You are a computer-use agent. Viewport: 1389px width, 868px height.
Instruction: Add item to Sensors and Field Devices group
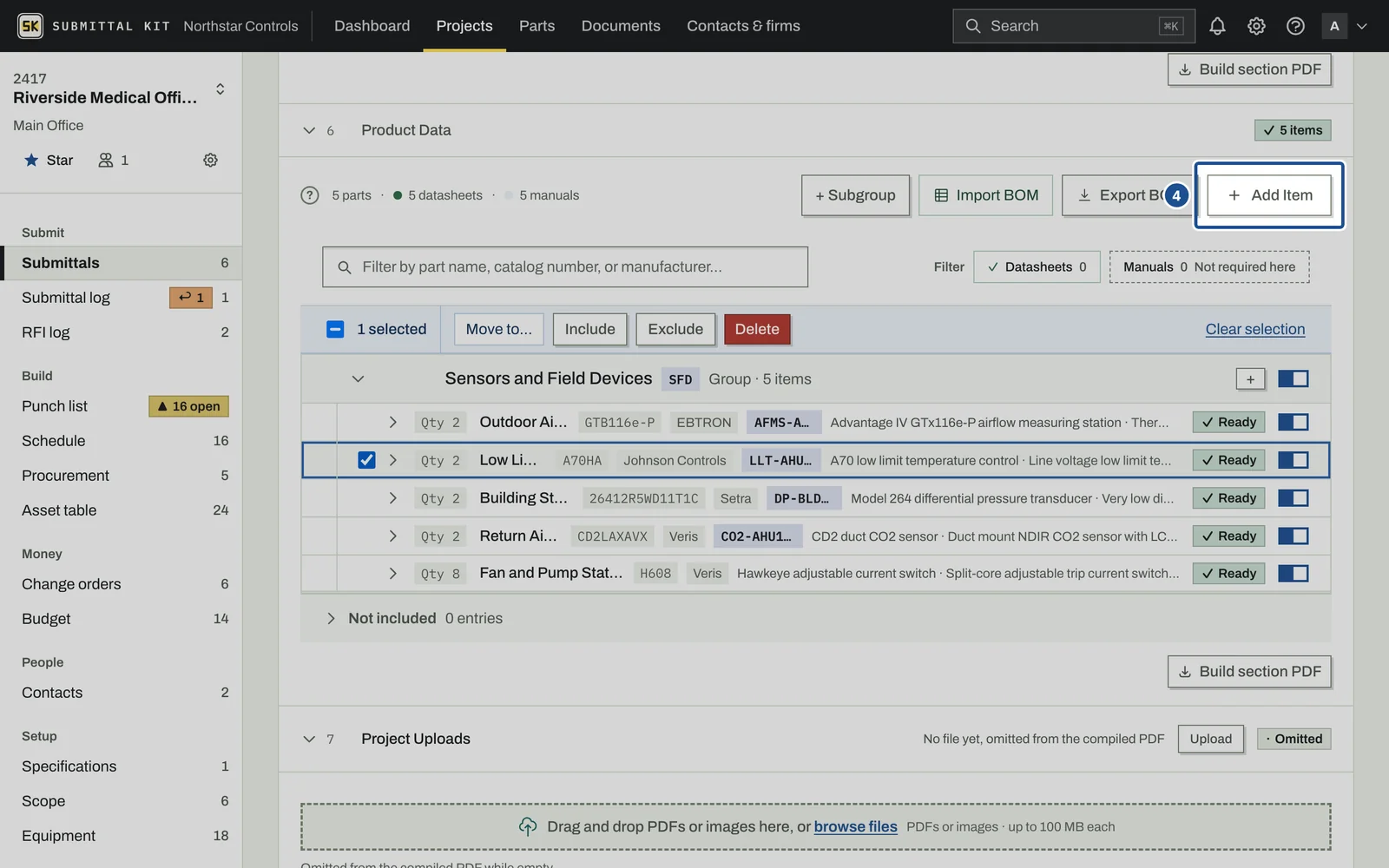coord(1250,378)
